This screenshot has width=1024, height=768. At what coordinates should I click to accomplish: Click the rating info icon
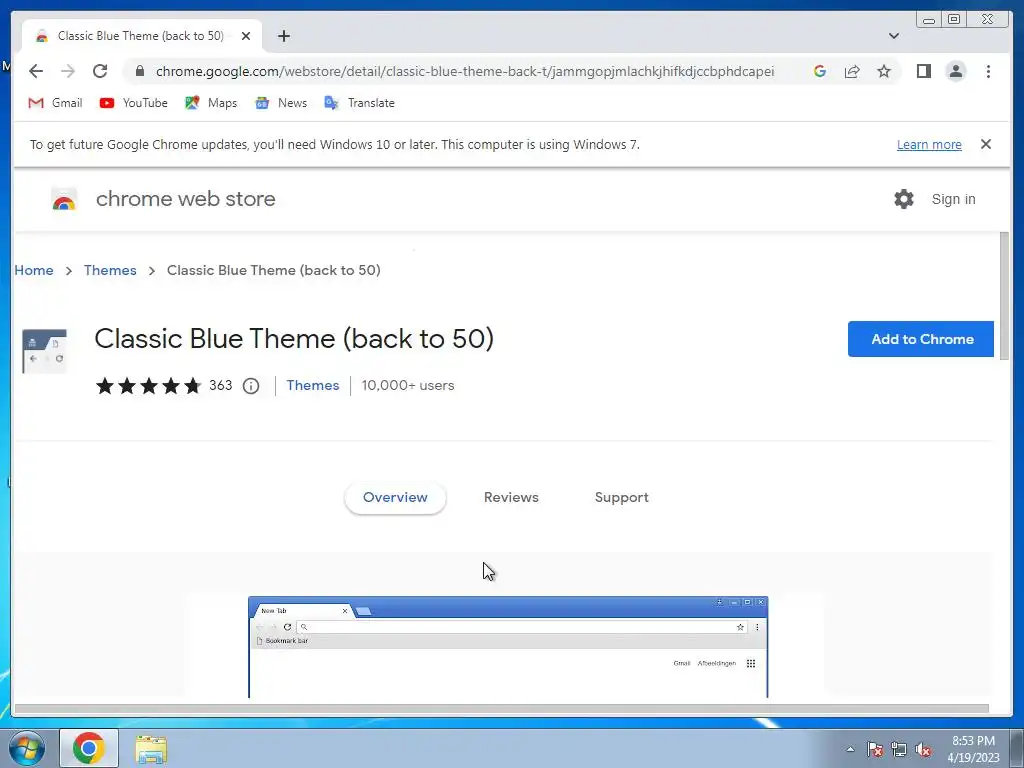[x=251, y=386]
